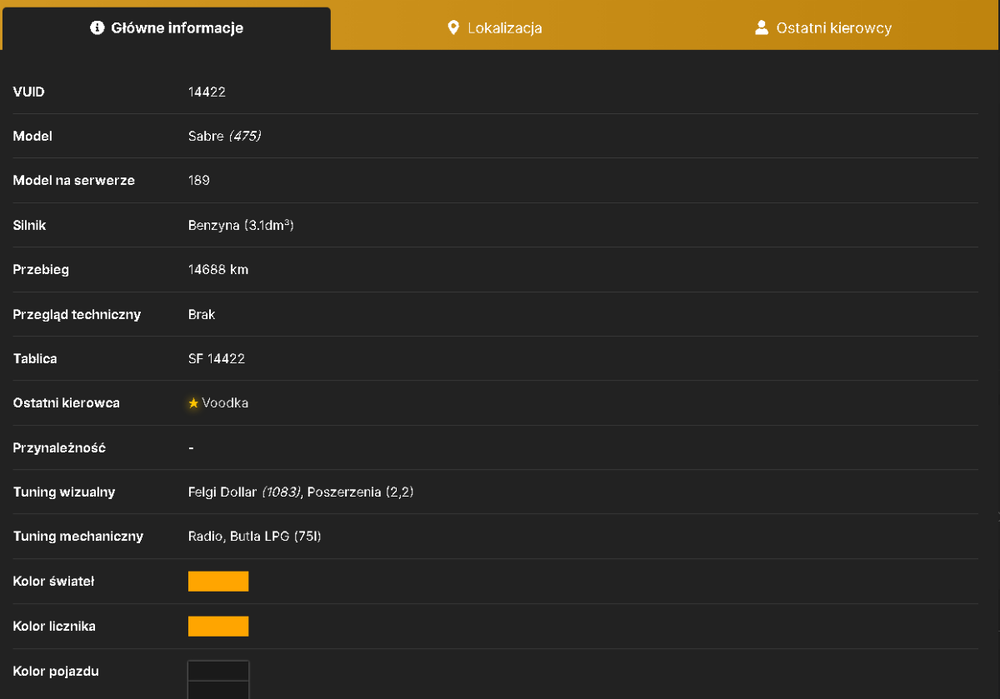Select the VUID value 14422
This screenshot has height=699, width=1000.
[207, 92]
